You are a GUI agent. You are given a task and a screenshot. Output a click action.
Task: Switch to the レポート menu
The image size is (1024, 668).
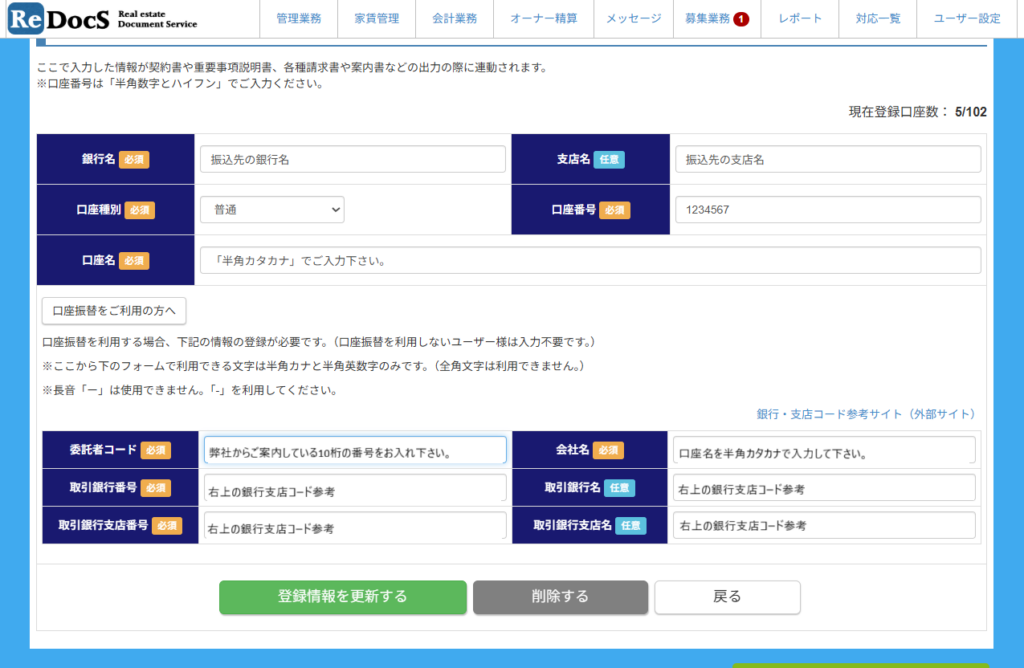800,19
